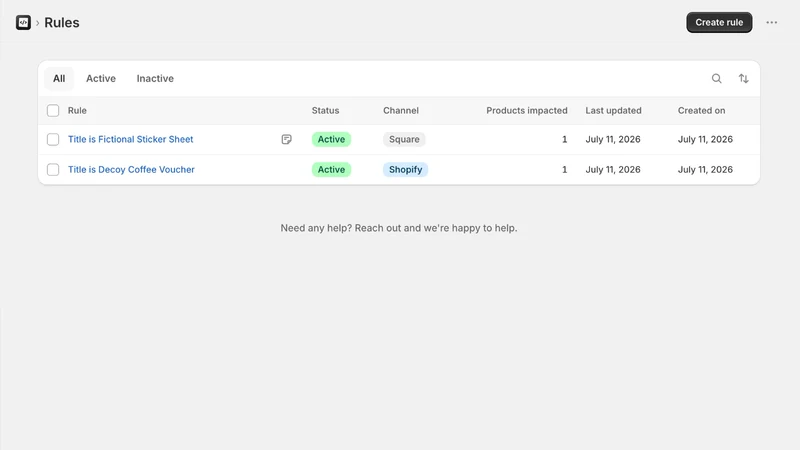
Task: Check the Title is Decoy Coffee Voucher row
Action: tap(53, 169)
